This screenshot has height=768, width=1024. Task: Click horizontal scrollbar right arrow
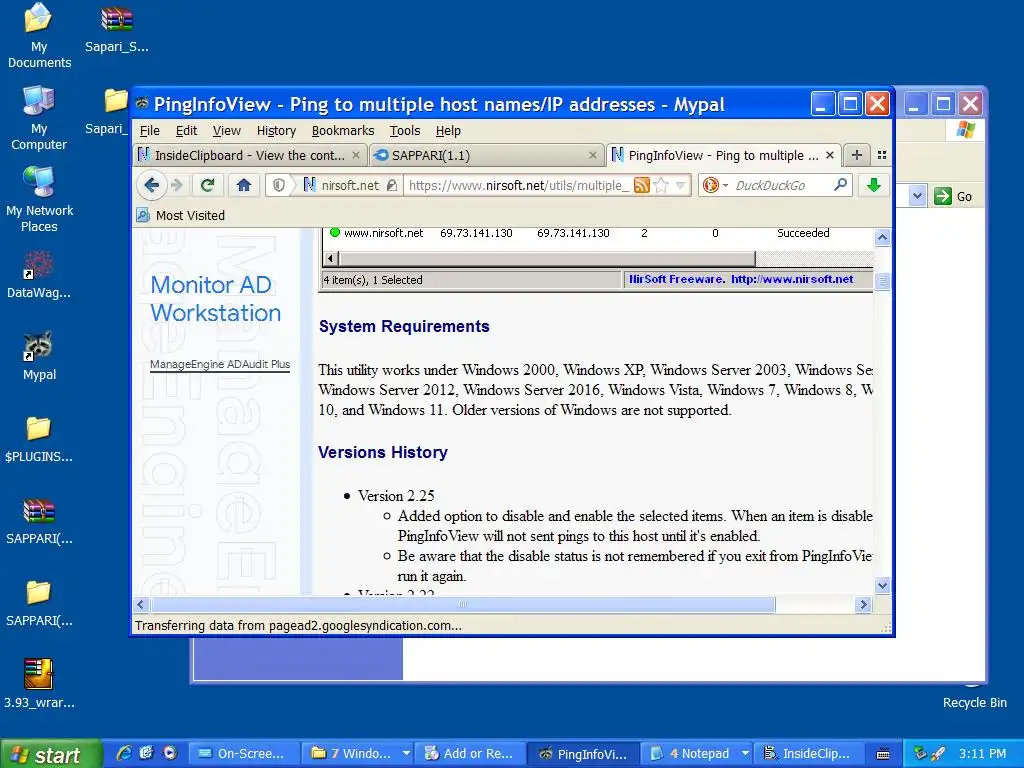tap(863, 605)
